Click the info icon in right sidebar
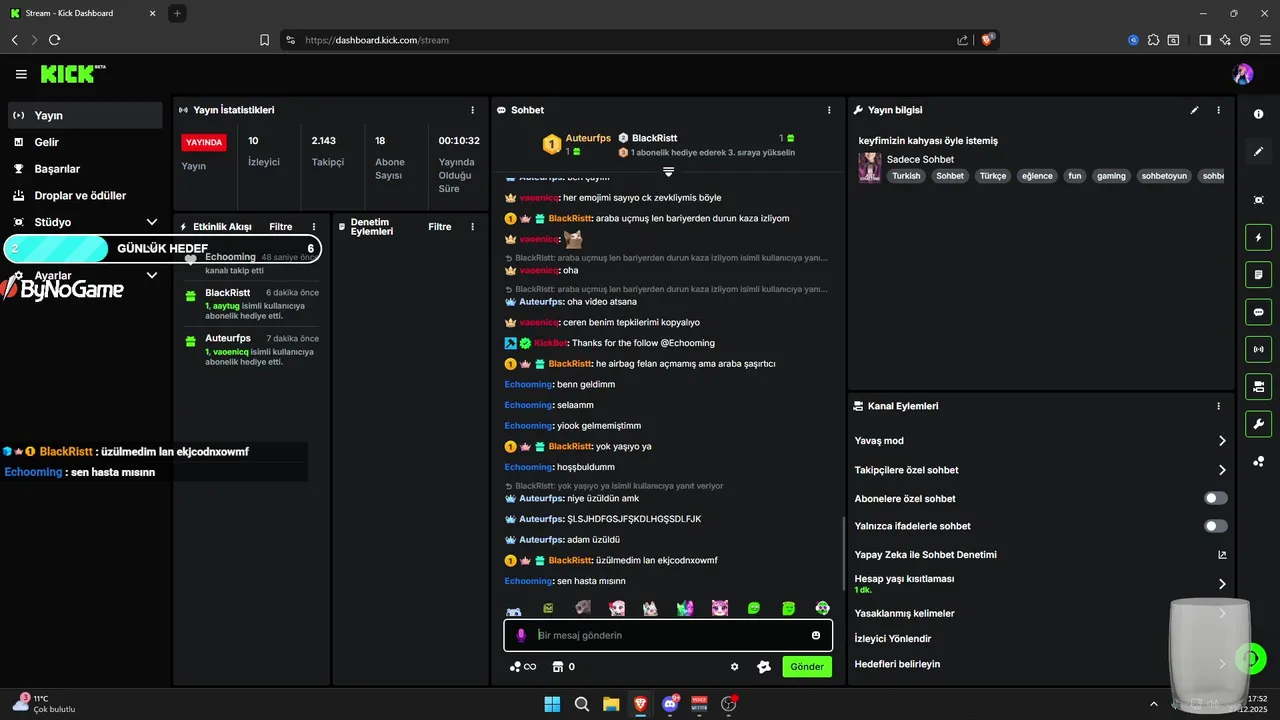1280x720 pixels. (1258, 114)
